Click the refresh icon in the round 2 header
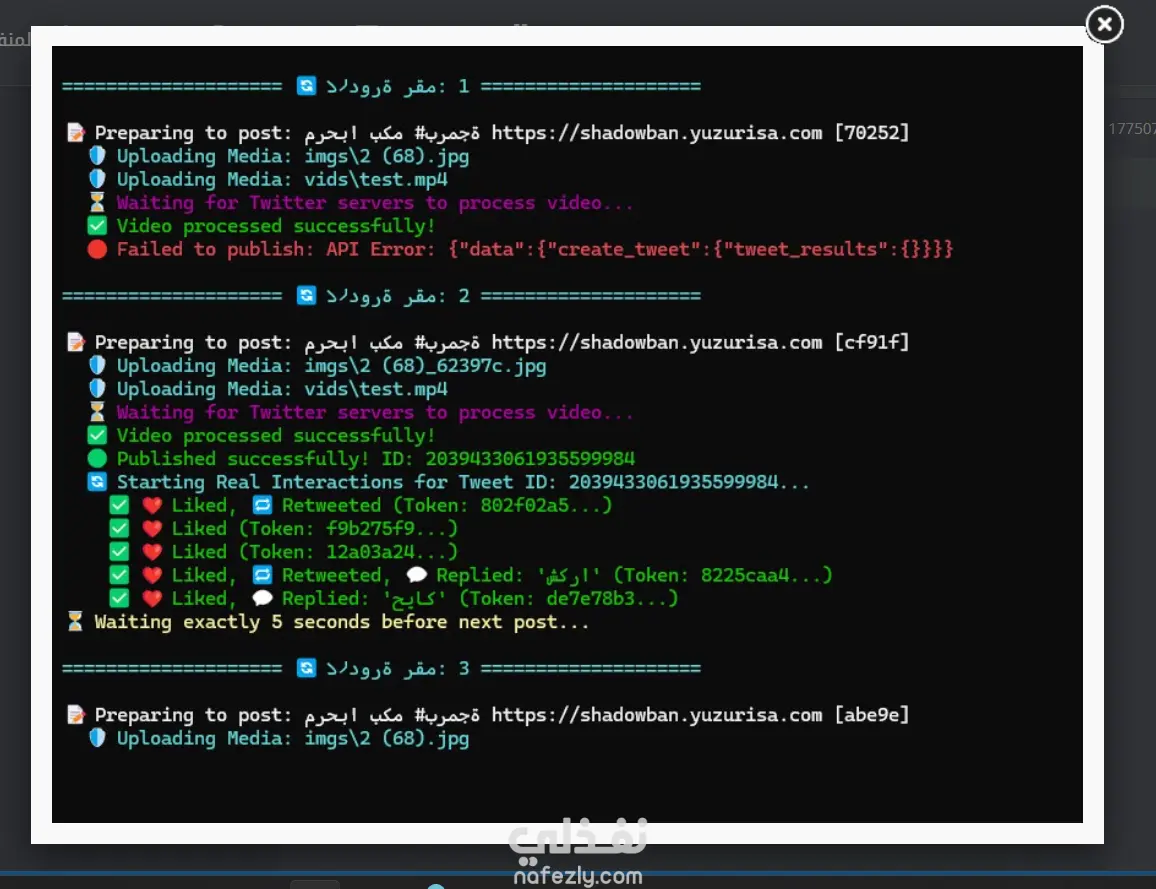 point(306,296)
